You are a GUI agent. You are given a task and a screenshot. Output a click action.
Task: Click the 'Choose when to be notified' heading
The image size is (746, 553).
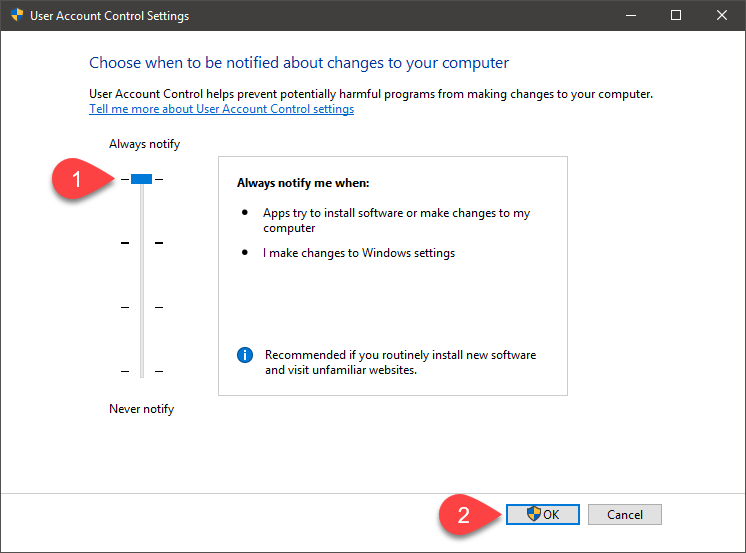[299, 63]
